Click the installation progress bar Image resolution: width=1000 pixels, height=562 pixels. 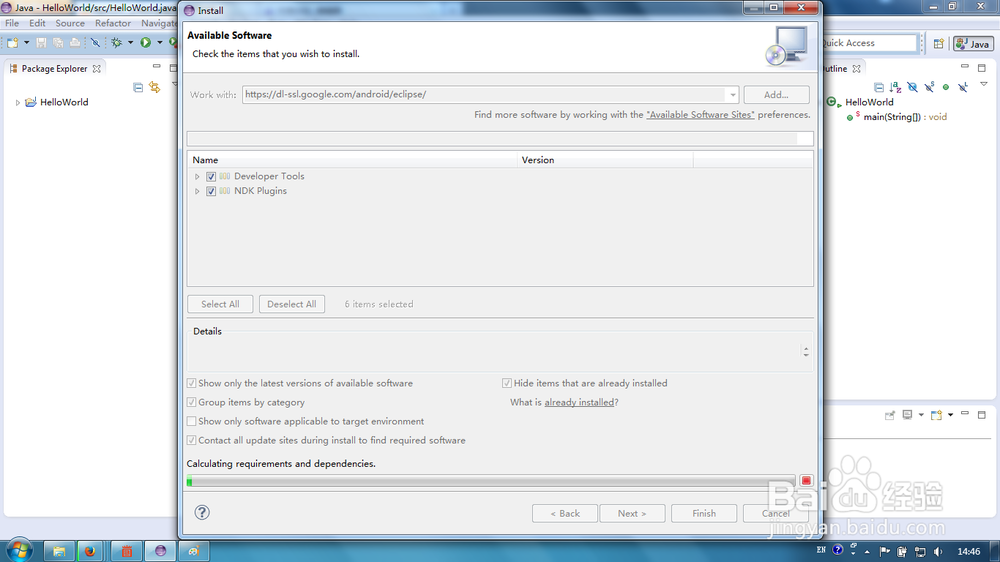(x=490, y=481)
